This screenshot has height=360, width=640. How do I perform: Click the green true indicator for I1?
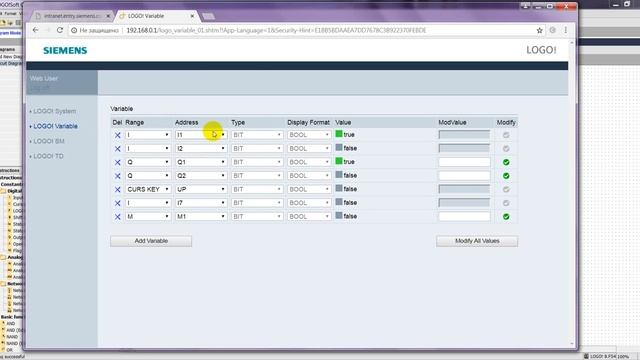coord(339,134)
